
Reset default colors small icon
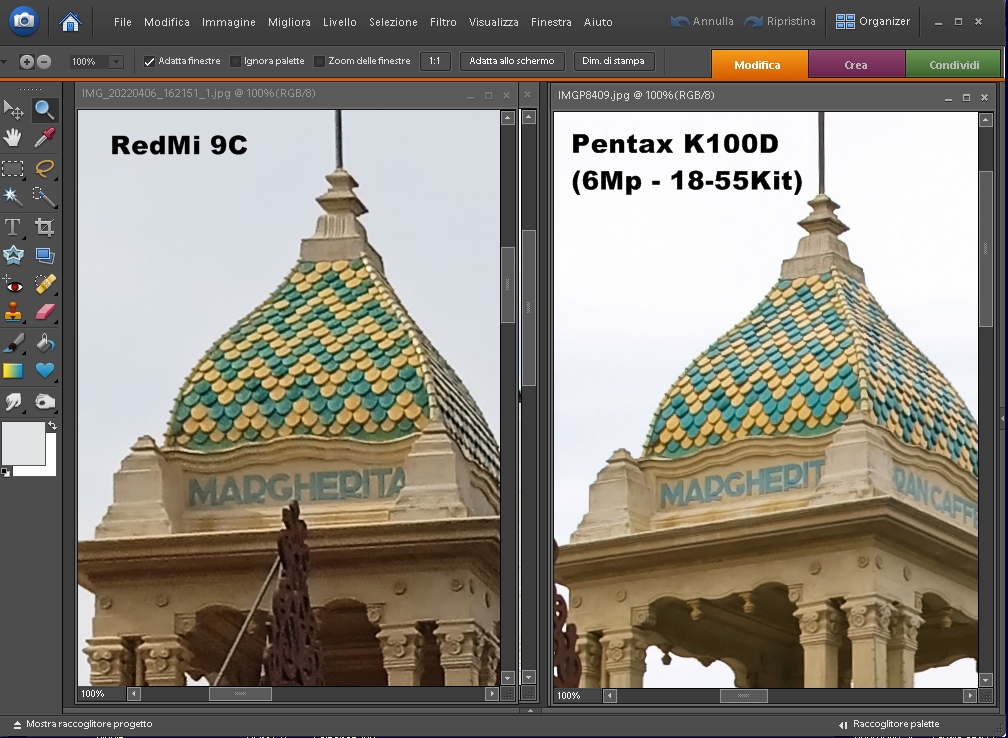point(6,472)
